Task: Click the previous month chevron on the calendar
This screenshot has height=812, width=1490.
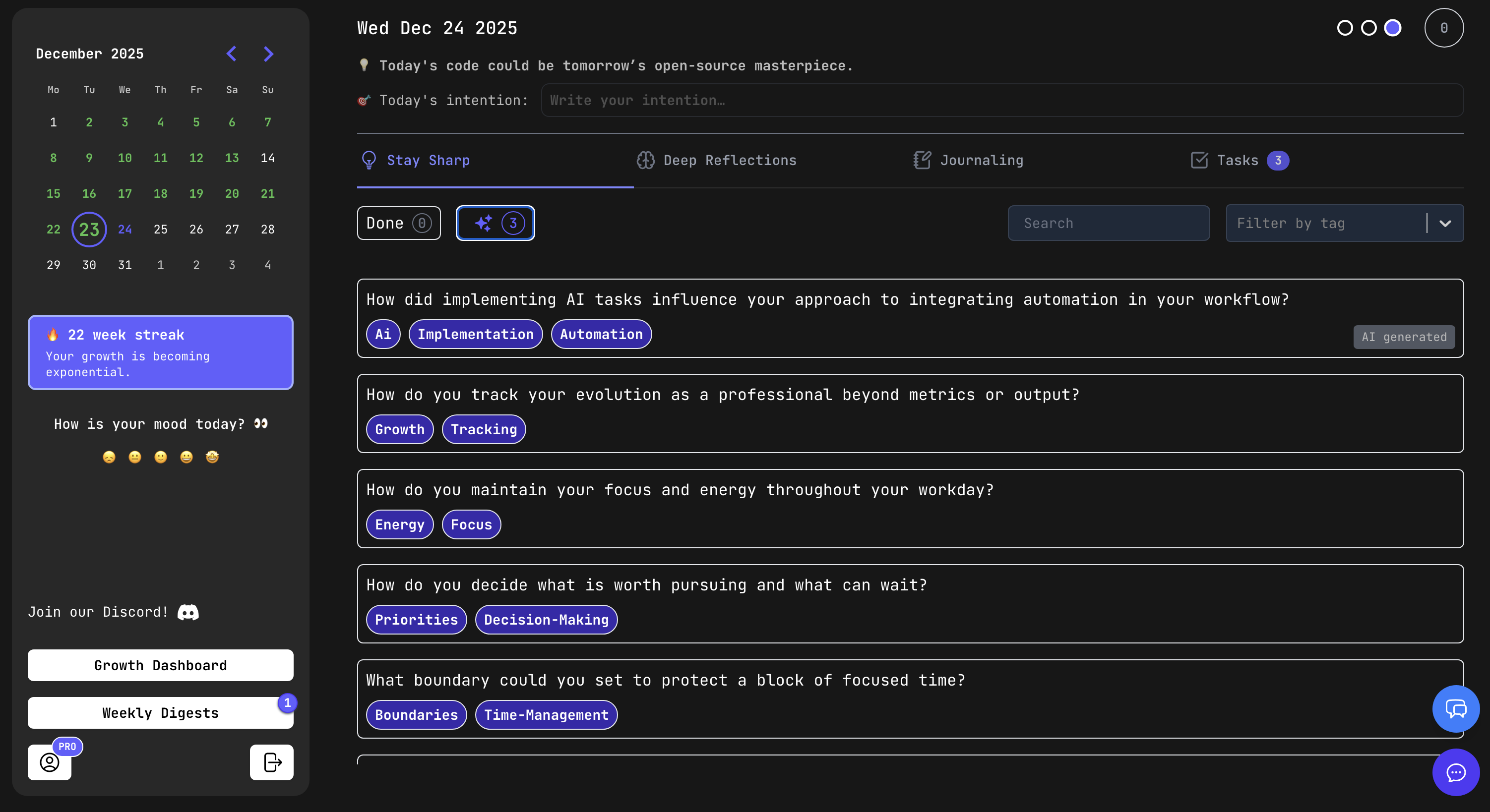Action: click(231, 53)
